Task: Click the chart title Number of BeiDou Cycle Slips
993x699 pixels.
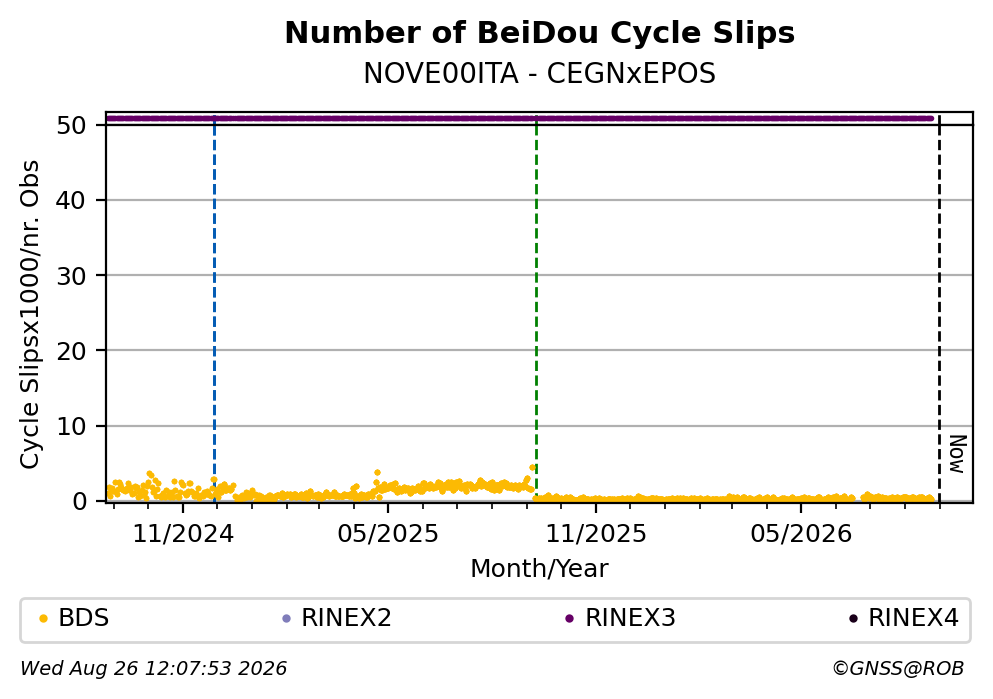Action: pos(540,33)
